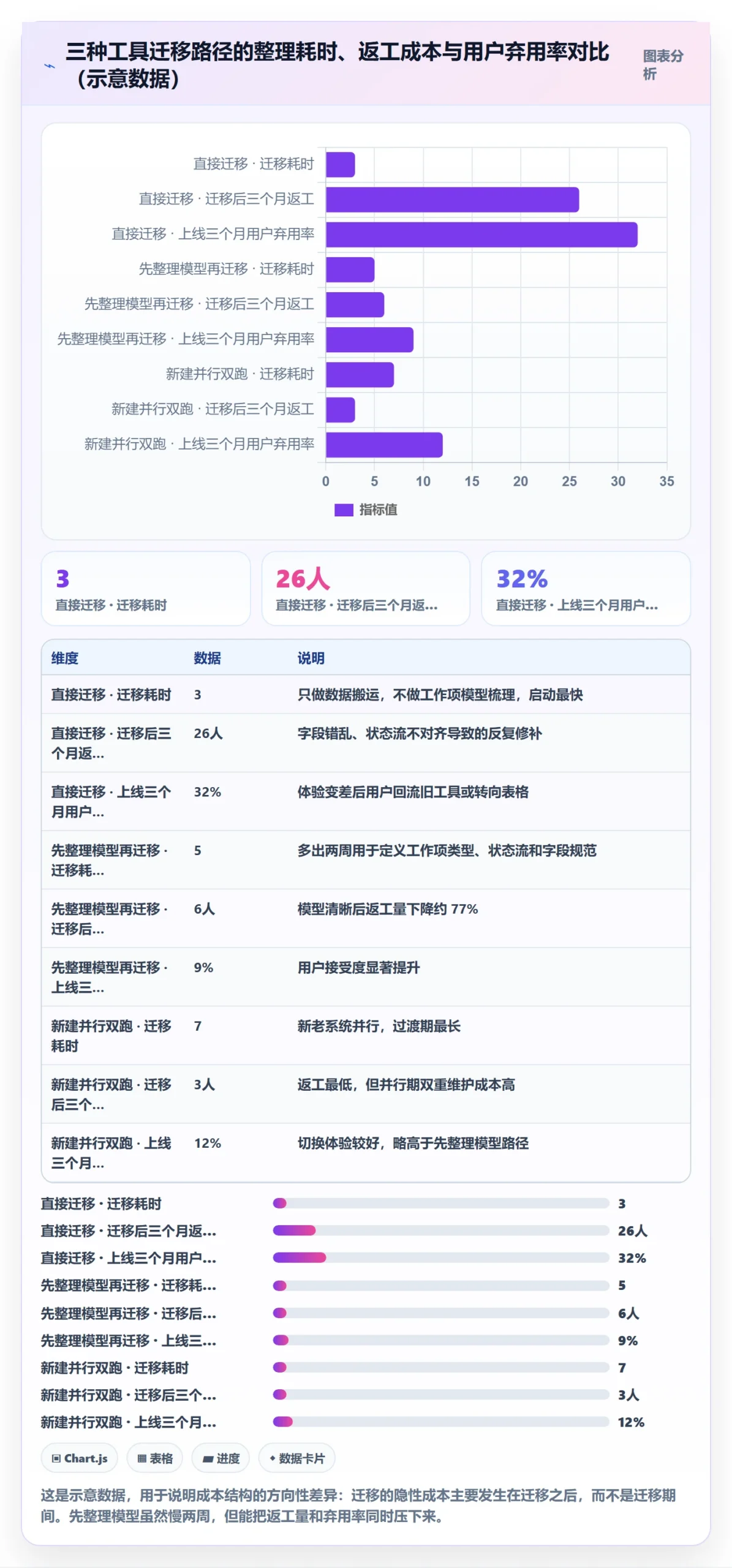
Task: Click progress bar showing 6人
Action: click(x=441, y=1313)
